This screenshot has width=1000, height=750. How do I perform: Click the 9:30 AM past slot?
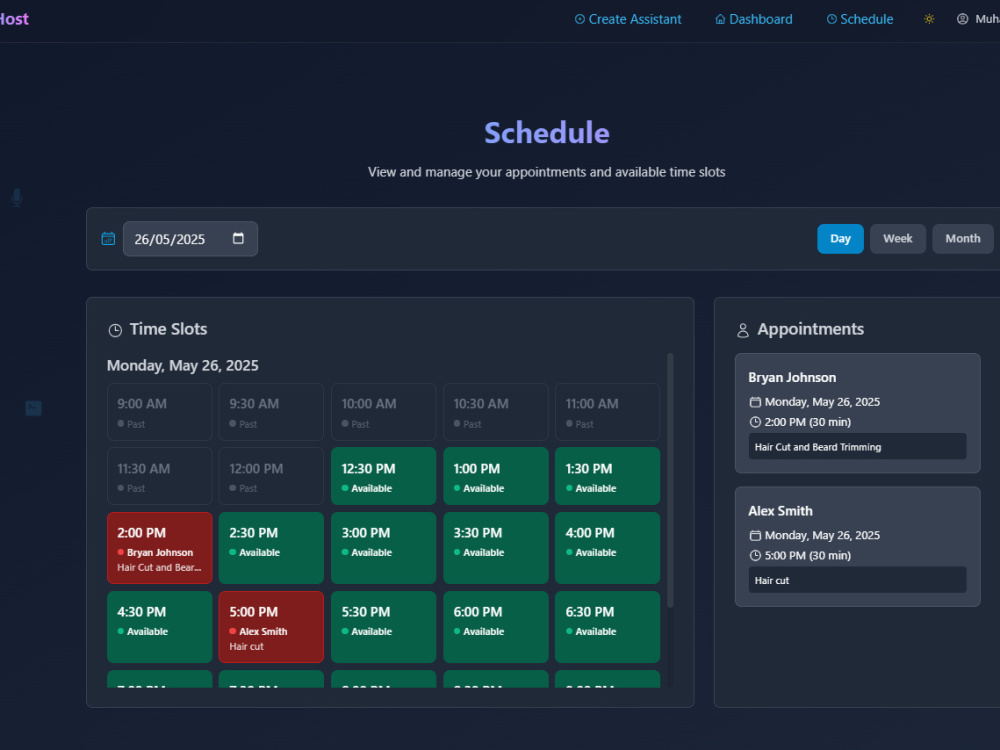271,412
